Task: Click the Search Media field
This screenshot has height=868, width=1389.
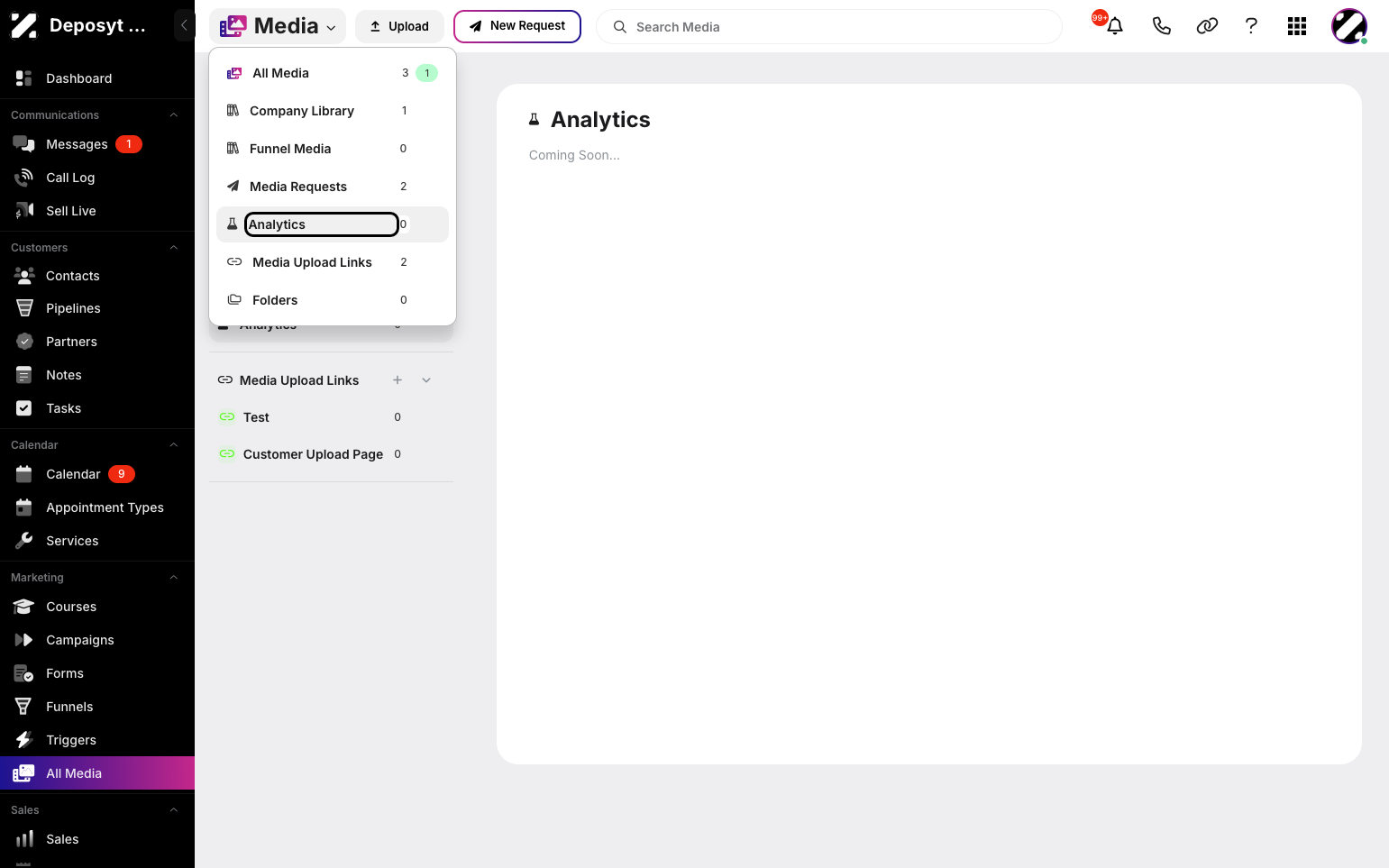Action: pos(829,27)
